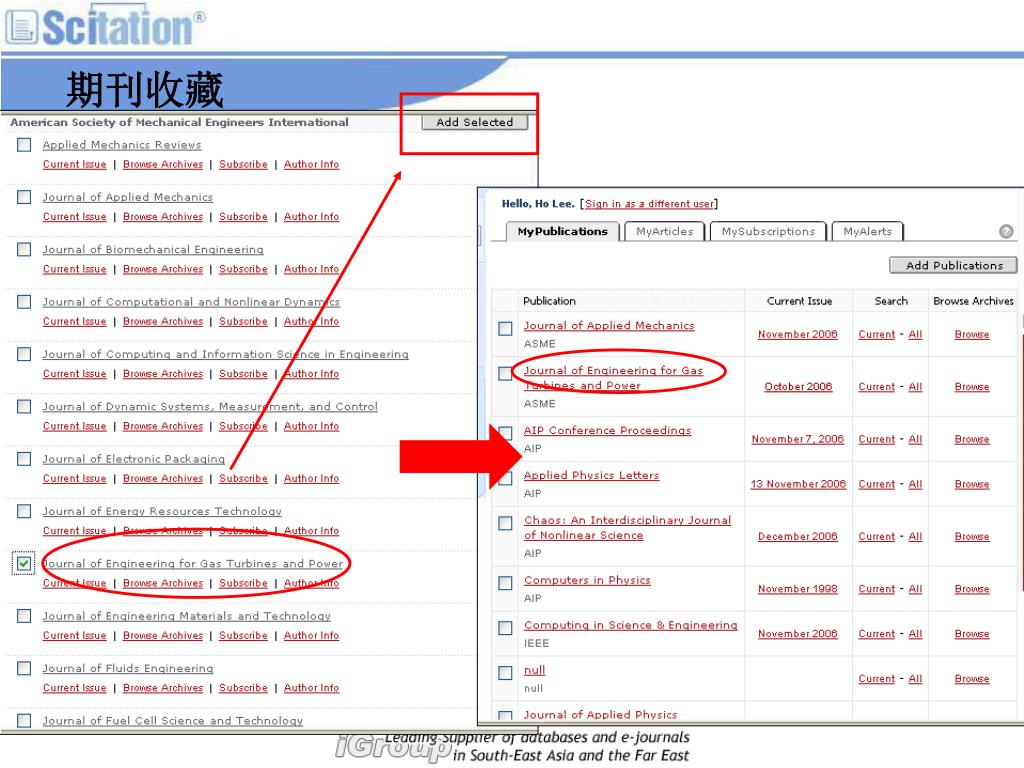
Task: Switch to the MyPublications tab
Action: coord(562,231)
